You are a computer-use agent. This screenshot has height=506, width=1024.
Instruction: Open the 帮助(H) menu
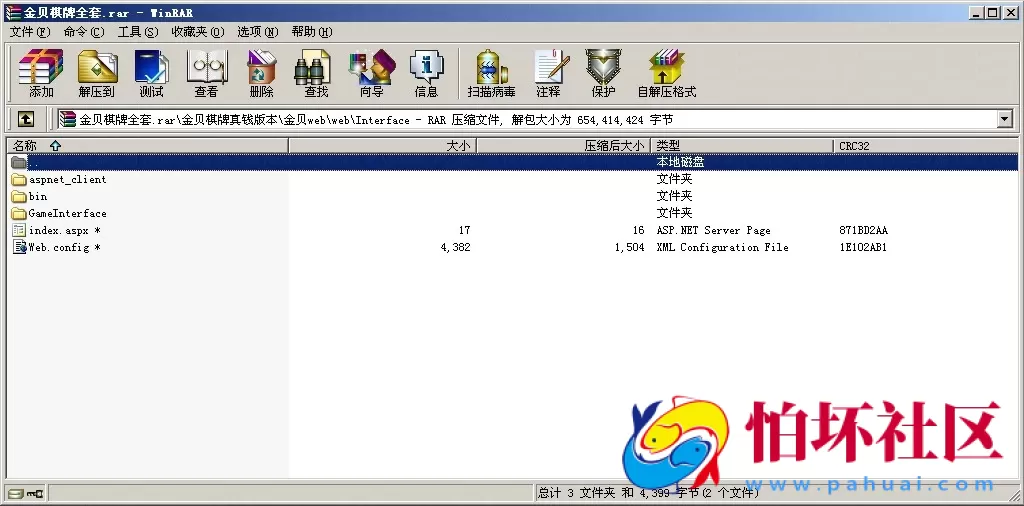[312, 32]
